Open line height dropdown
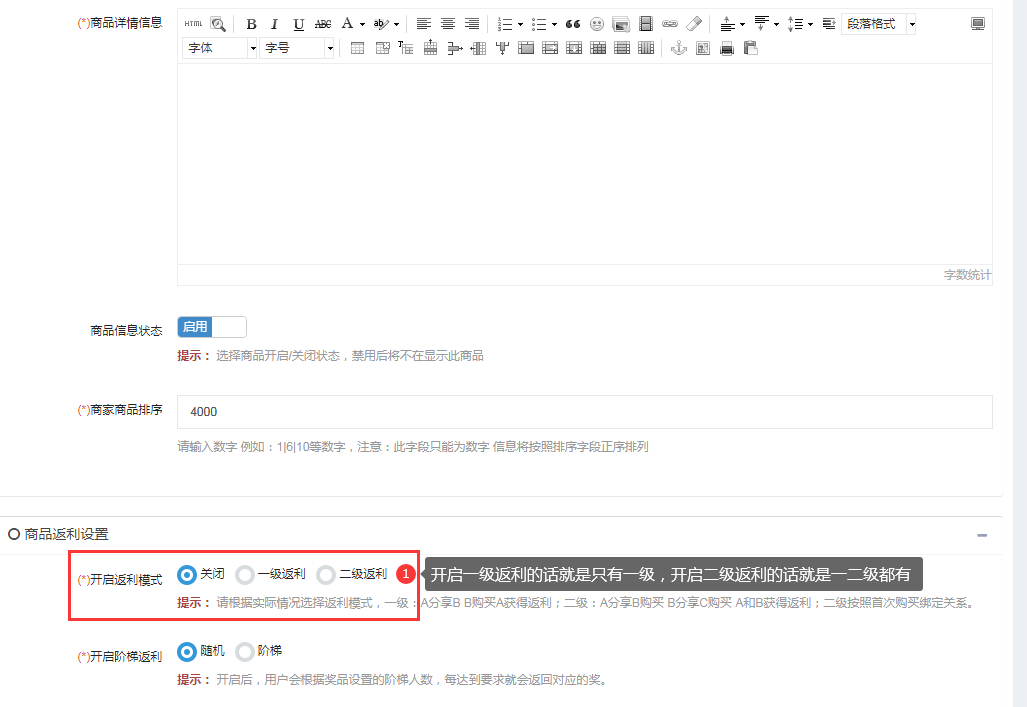 (x=810, y=24)
